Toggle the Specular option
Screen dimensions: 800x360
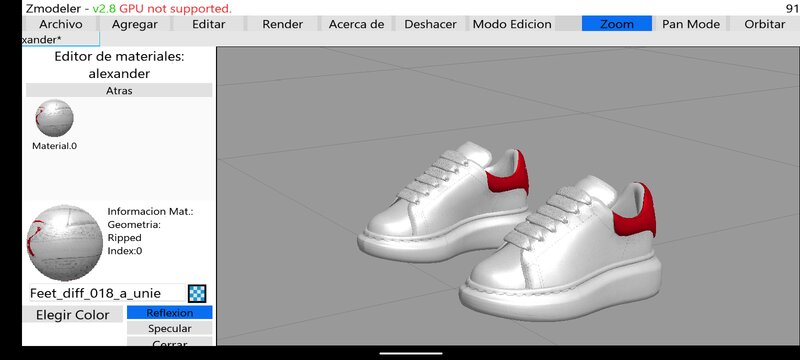click(169, 328)
